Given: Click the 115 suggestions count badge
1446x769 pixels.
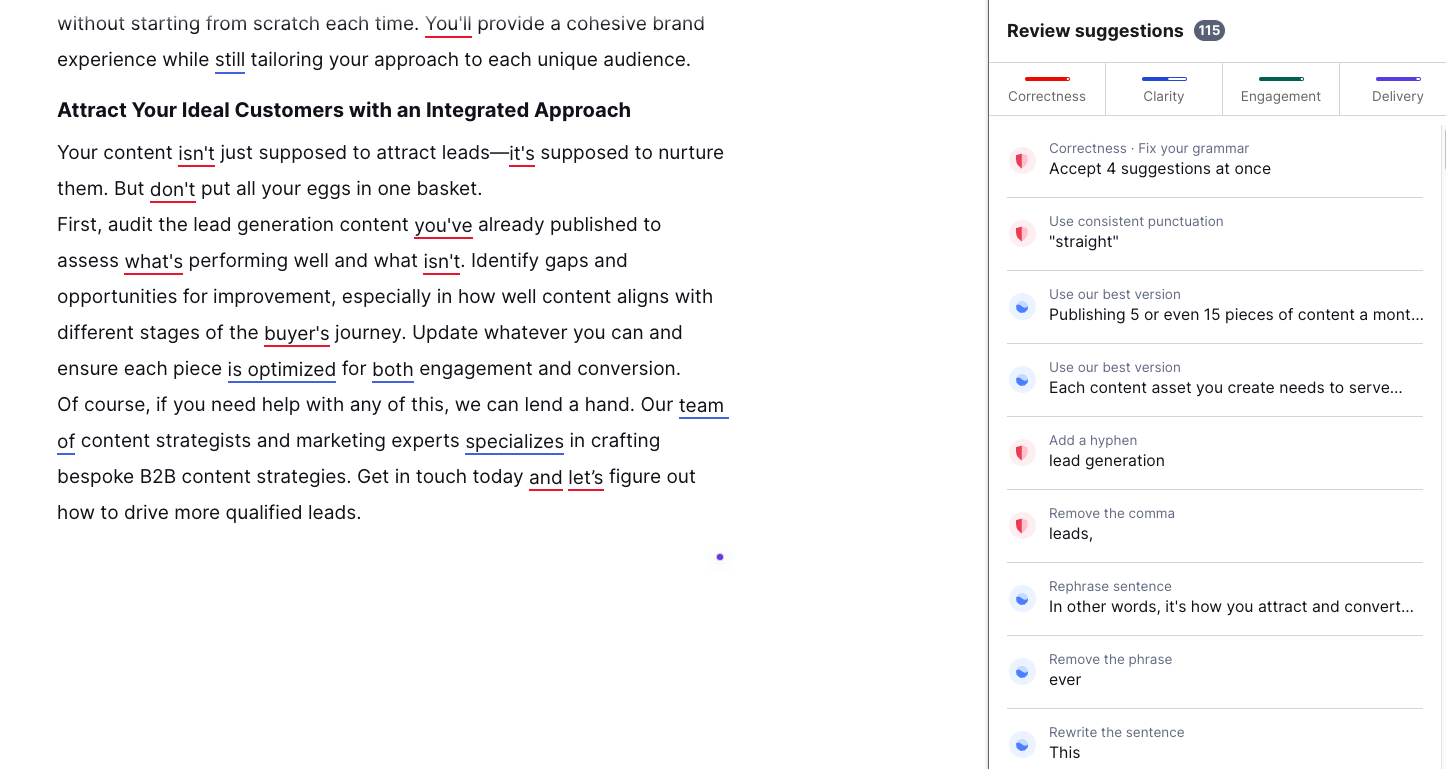Looking at the screenshot, I should pos(1209,31).
